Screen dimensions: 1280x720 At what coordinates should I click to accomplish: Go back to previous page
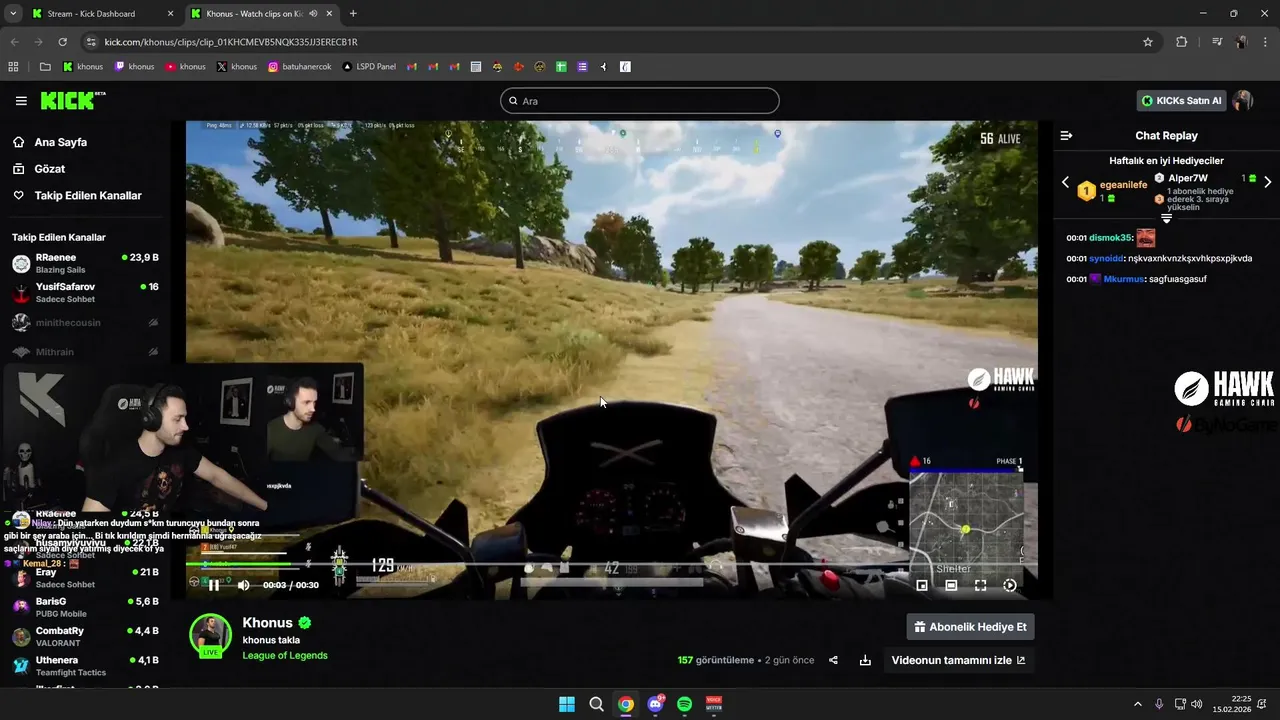[x=14, y=42]
